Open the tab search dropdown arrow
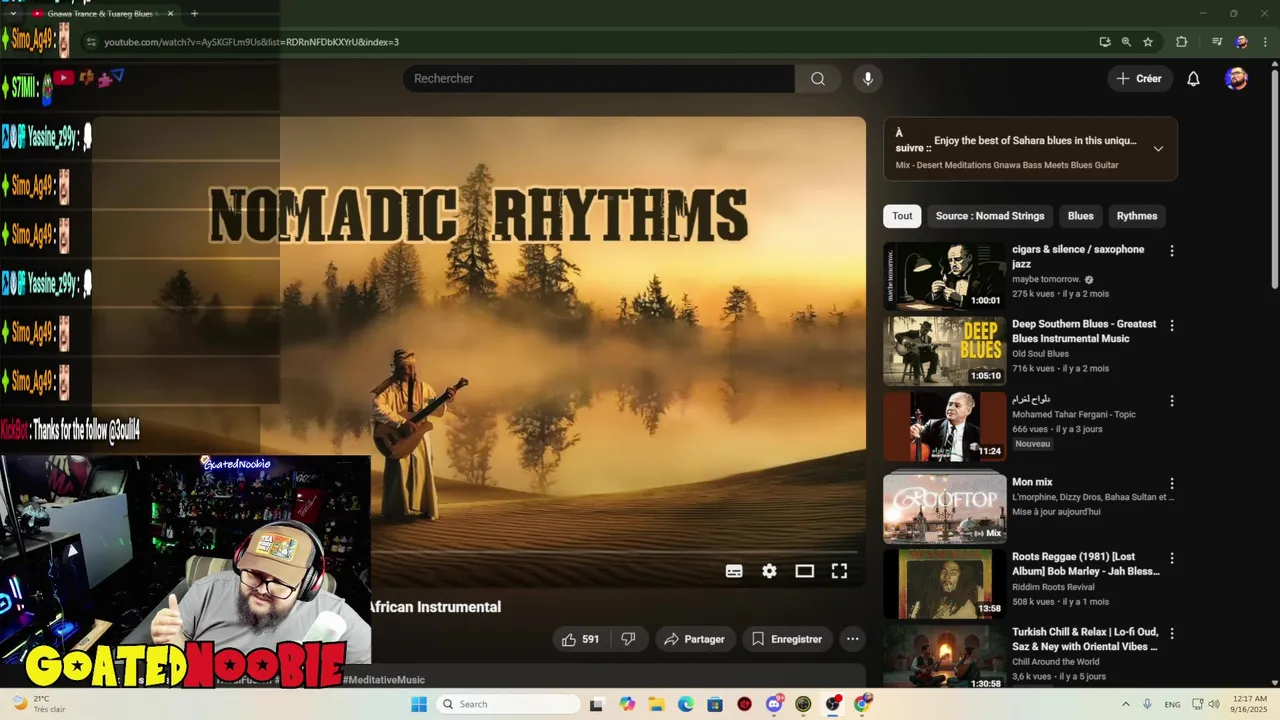Image resolution: width=1280 pixels, height=720 pixels. click(x=13, y=14)
